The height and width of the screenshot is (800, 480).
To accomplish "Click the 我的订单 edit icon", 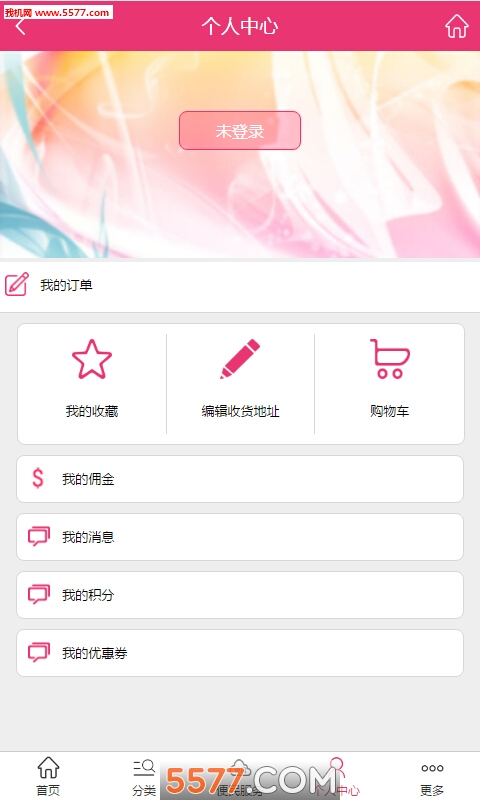I will point(17,285).
